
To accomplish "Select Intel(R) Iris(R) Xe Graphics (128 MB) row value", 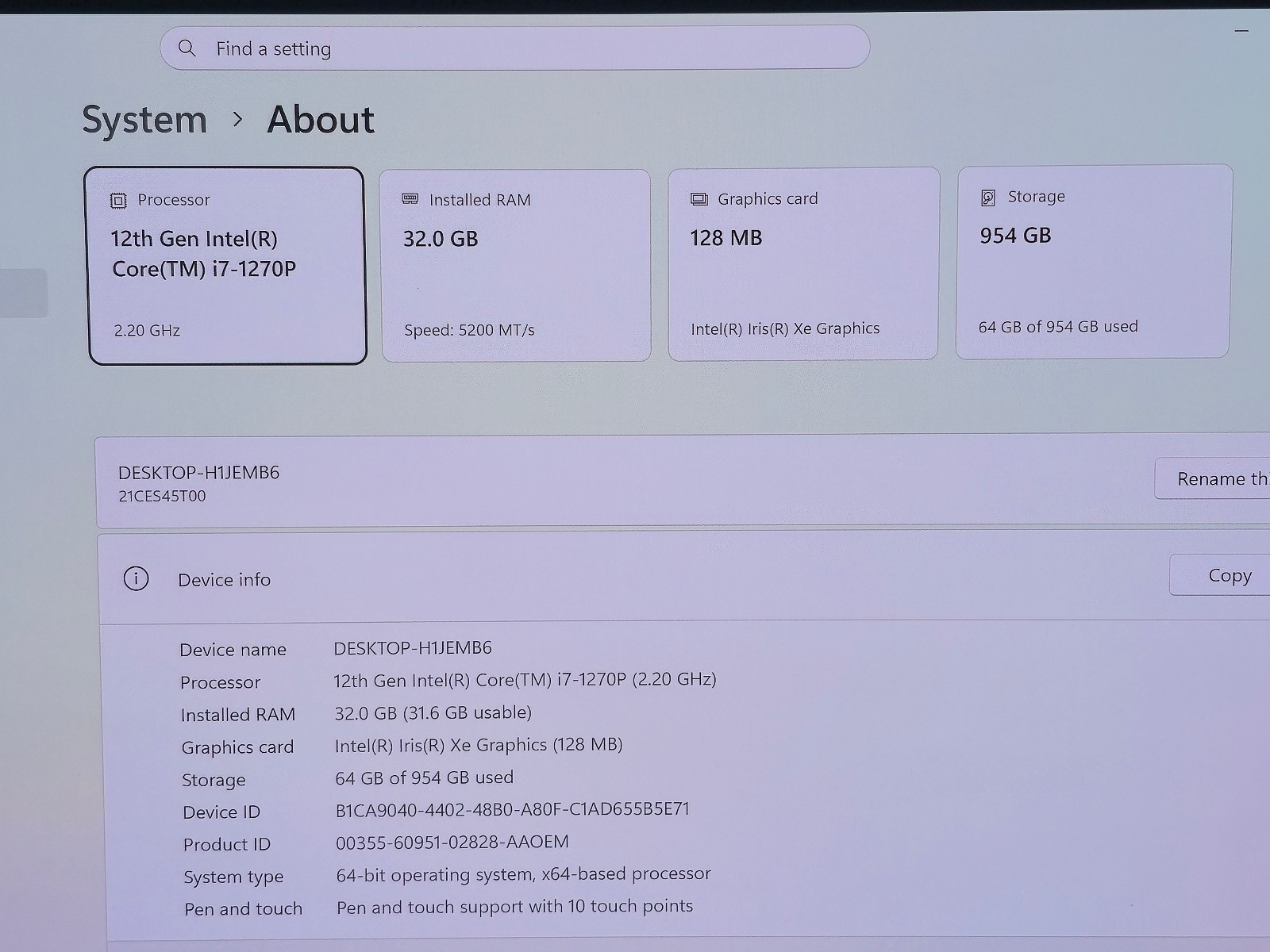I will tap(479, 745).
